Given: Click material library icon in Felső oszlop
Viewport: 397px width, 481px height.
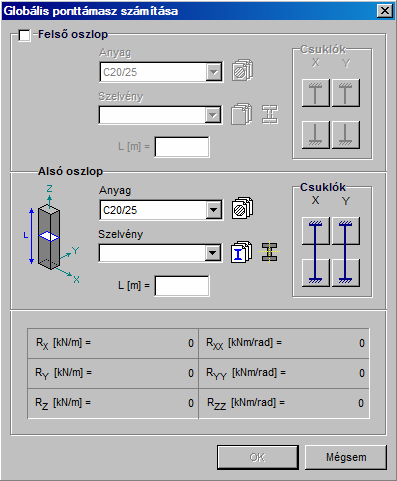Looking at the screenshot, I should (242, 71).
